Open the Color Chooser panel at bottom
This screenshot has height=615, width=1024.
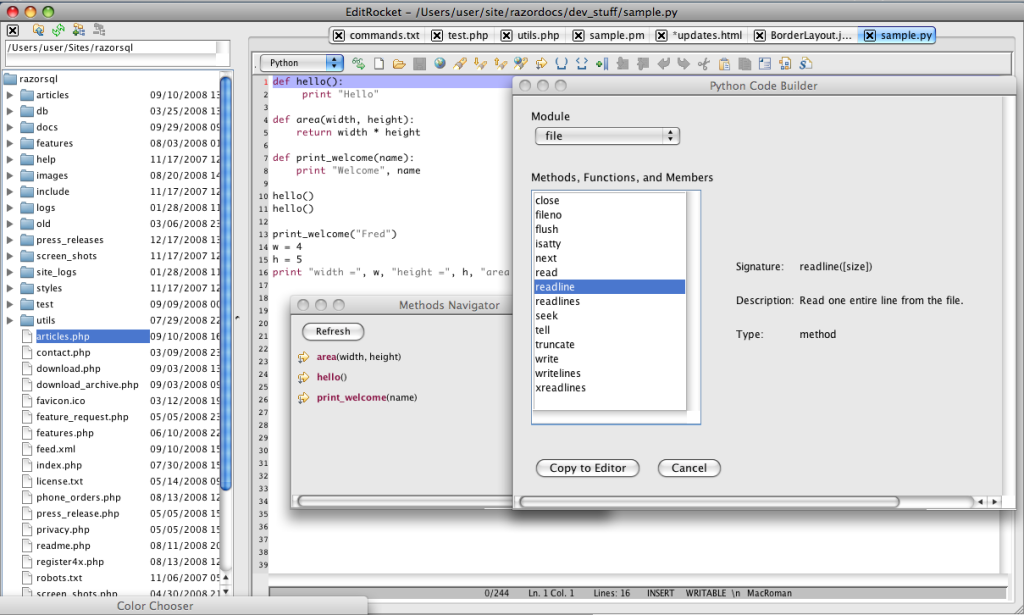coord(155,606)
